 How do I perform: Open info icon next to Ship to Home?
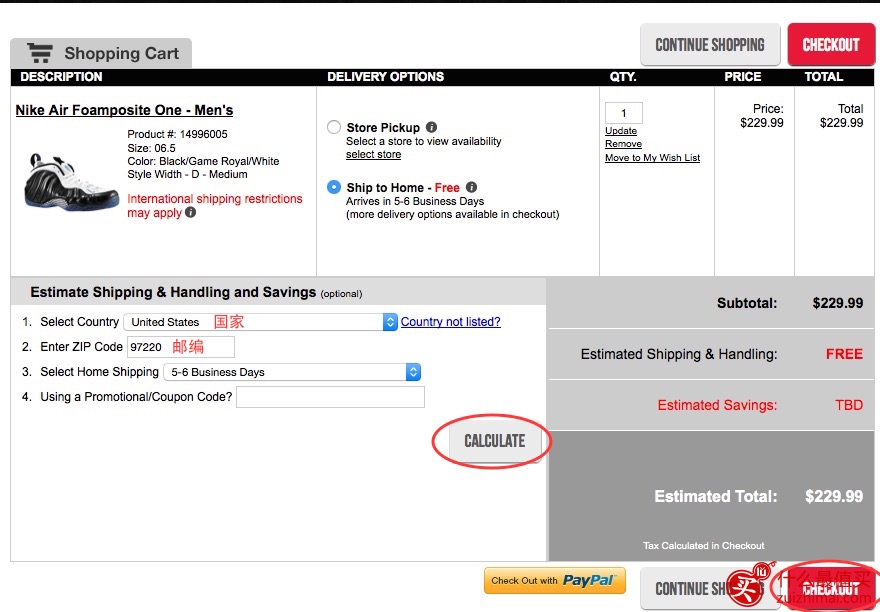pyautogui.click(x=471, y=187)
